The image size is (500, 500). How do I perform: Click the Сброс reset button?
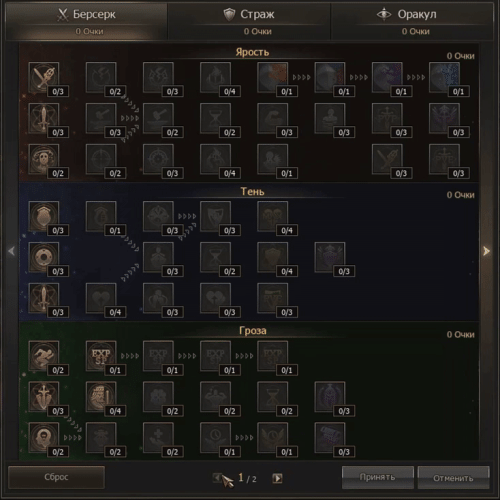[x=56, y=477]
